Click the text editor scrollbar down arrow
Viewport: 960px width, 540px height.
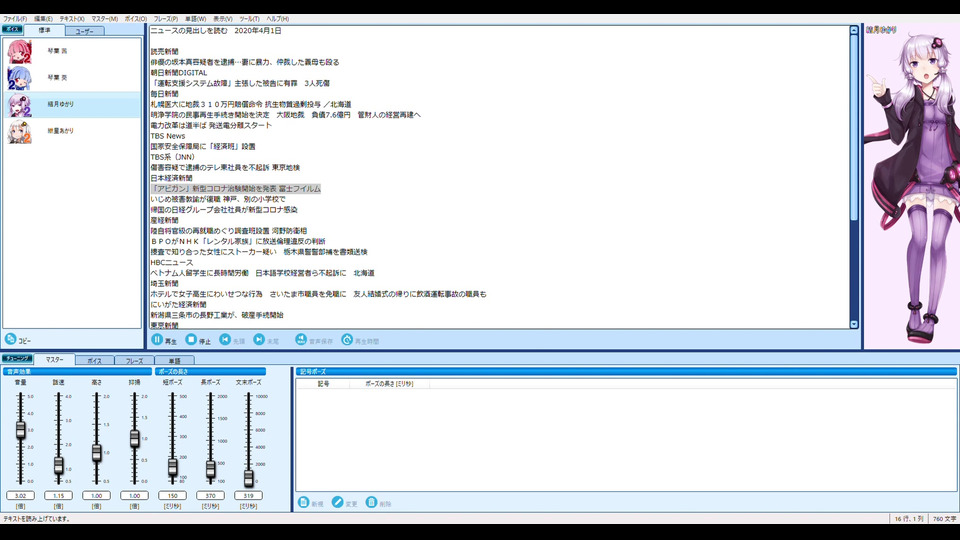[854, 324]
